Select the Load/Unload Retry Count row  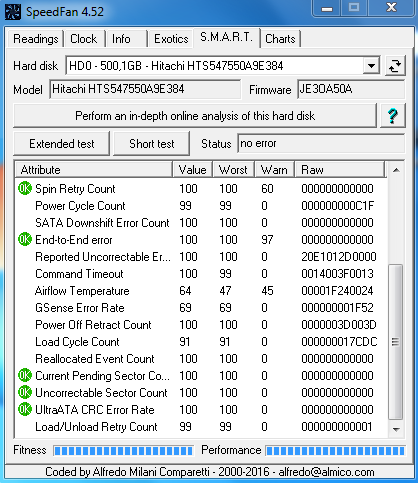coord(201,427)
